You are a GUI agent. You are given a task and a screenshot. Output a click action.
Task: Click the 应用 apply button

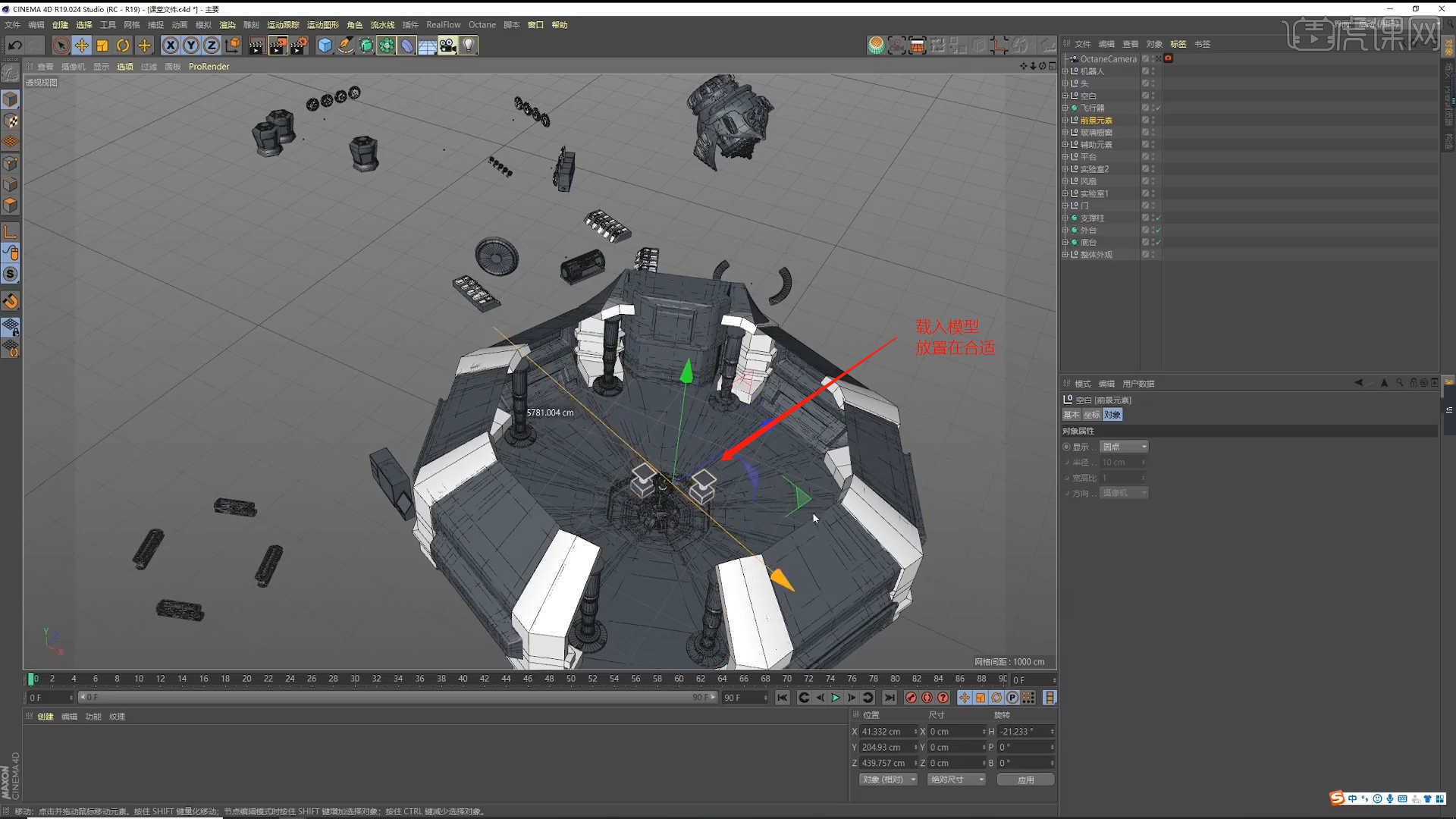click(x=1025, y=780)
